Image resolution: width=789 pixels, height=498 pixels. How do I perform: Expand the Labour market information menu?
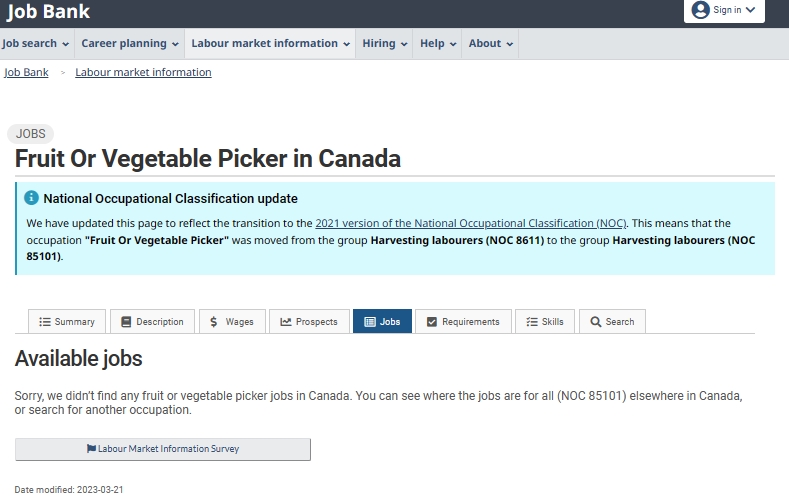[271, 44]
